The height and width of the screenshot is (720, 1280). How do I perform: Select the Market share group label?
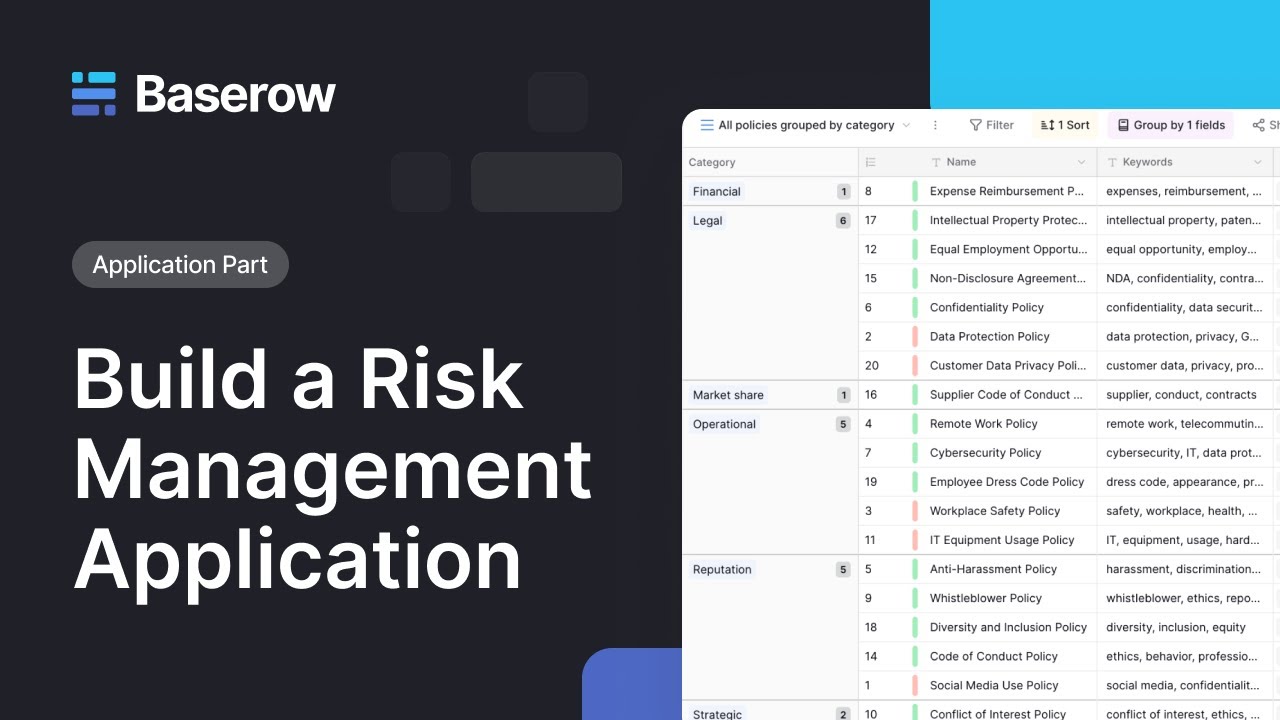(728, 395)
